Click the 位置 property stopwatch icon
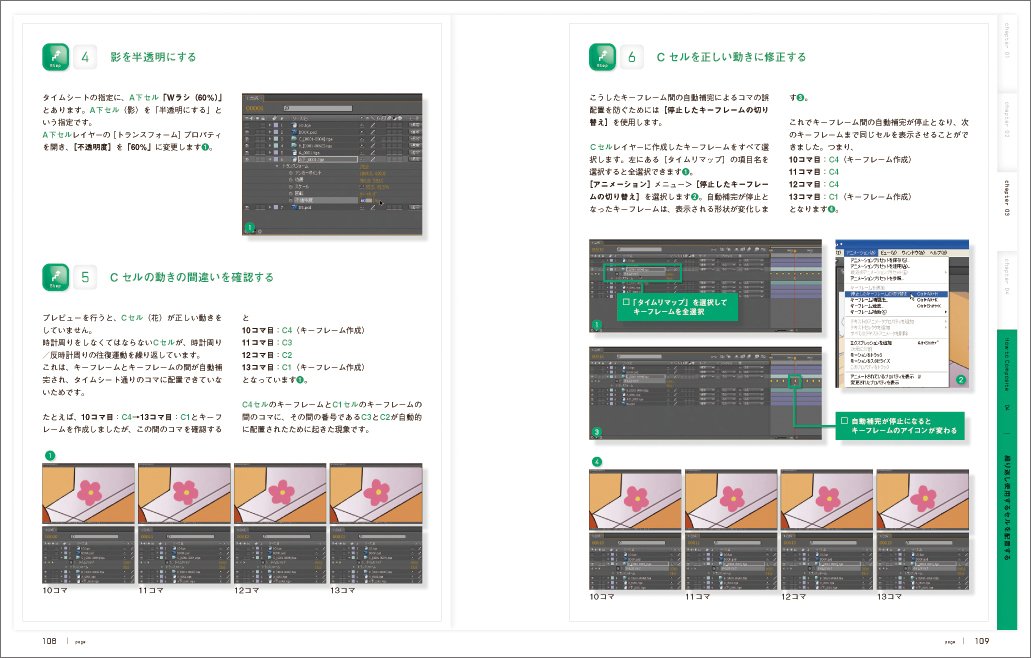The height and width of the screenshot is (658, 1031). pyautogui.click(x=291, y=179)
